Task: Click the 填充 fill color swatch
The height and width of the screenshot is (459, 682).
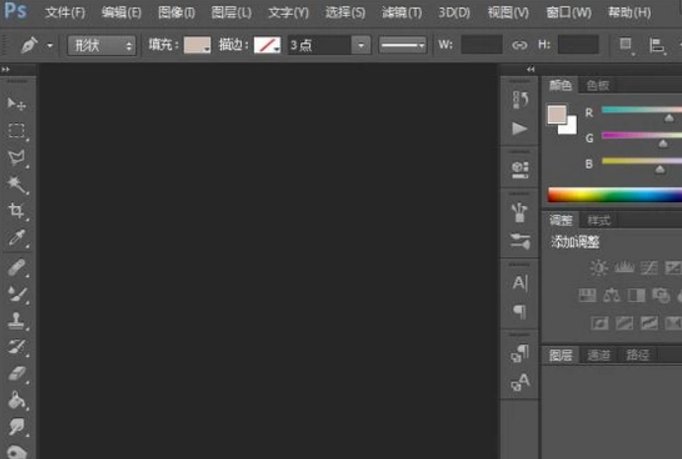Action: click(x=198, y=46)
